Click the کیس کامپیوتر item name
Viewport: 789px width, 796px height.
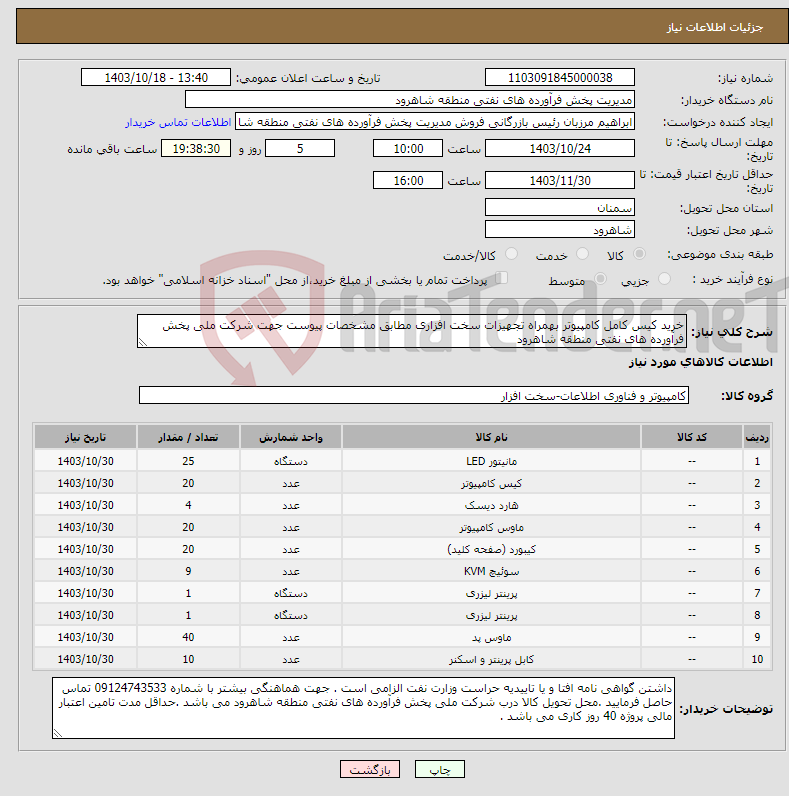tap(491, 483)
